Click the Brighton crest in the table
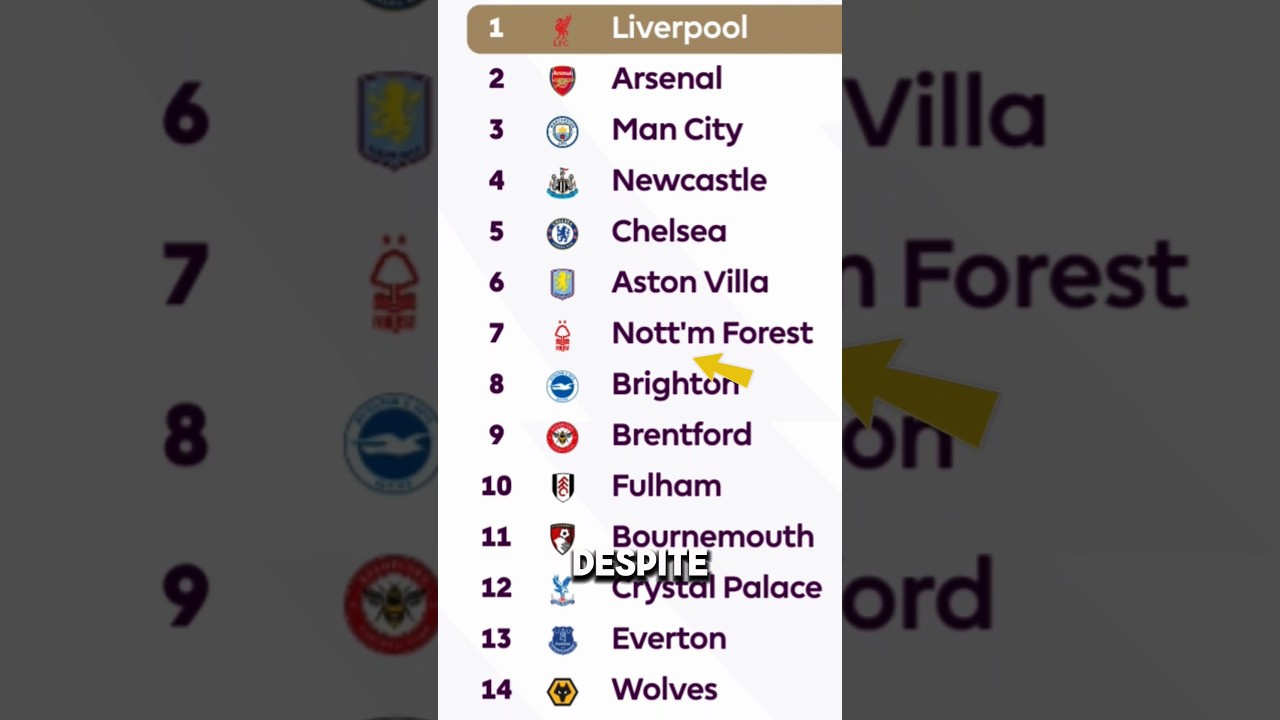Viewport: 1280px width, 720px height. coord(562,386)
